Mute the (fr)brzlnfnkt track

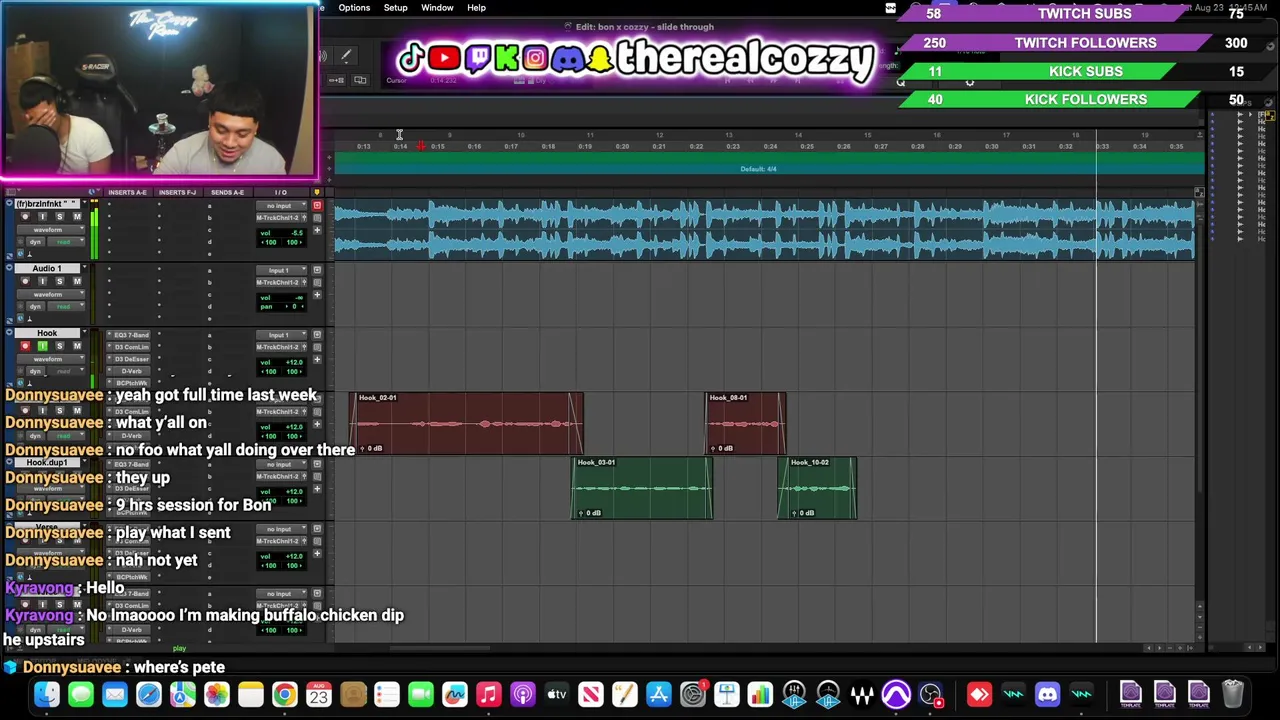point(77,216)
